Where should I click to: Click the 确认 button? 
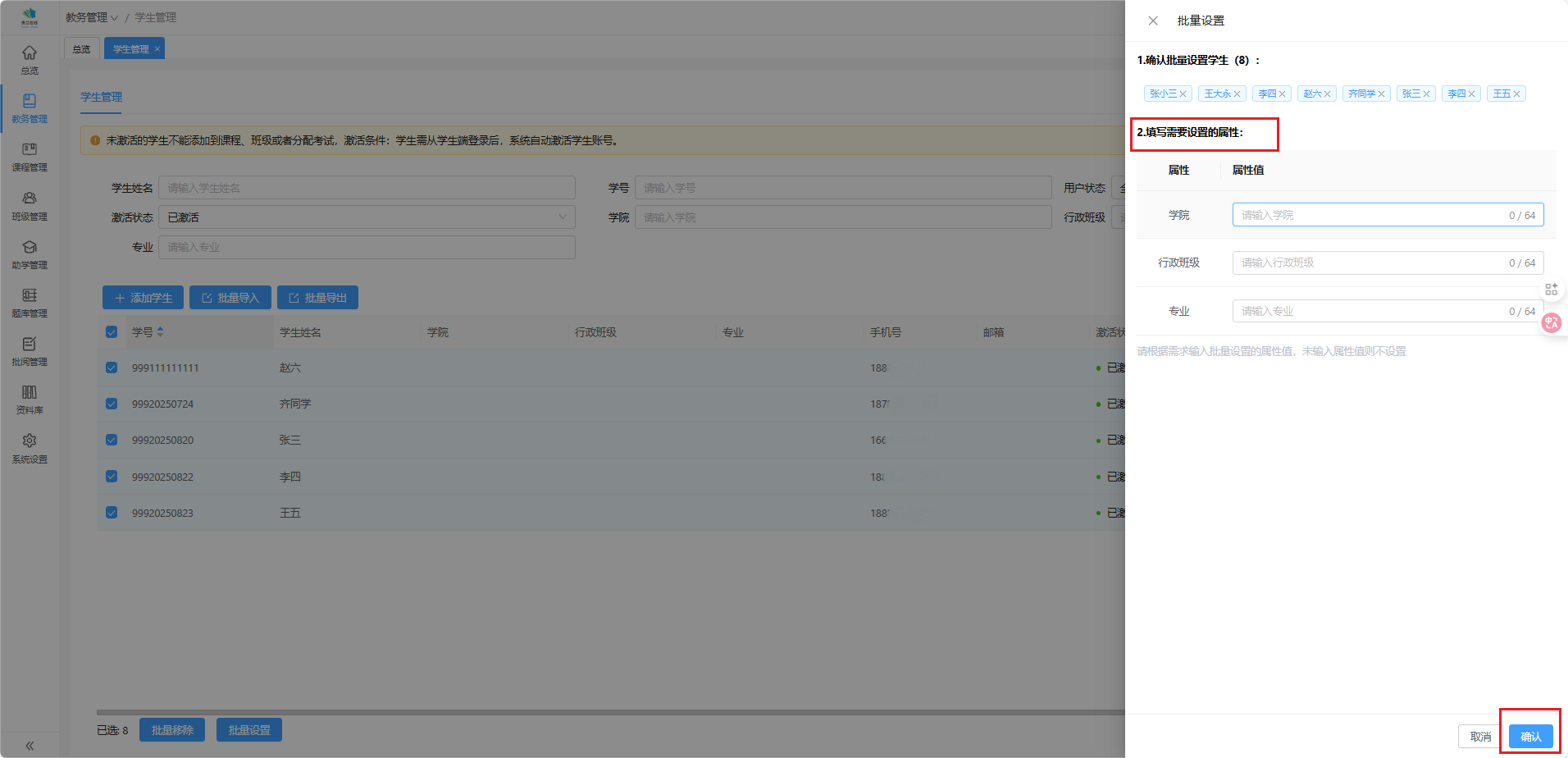pos(1530,737)
